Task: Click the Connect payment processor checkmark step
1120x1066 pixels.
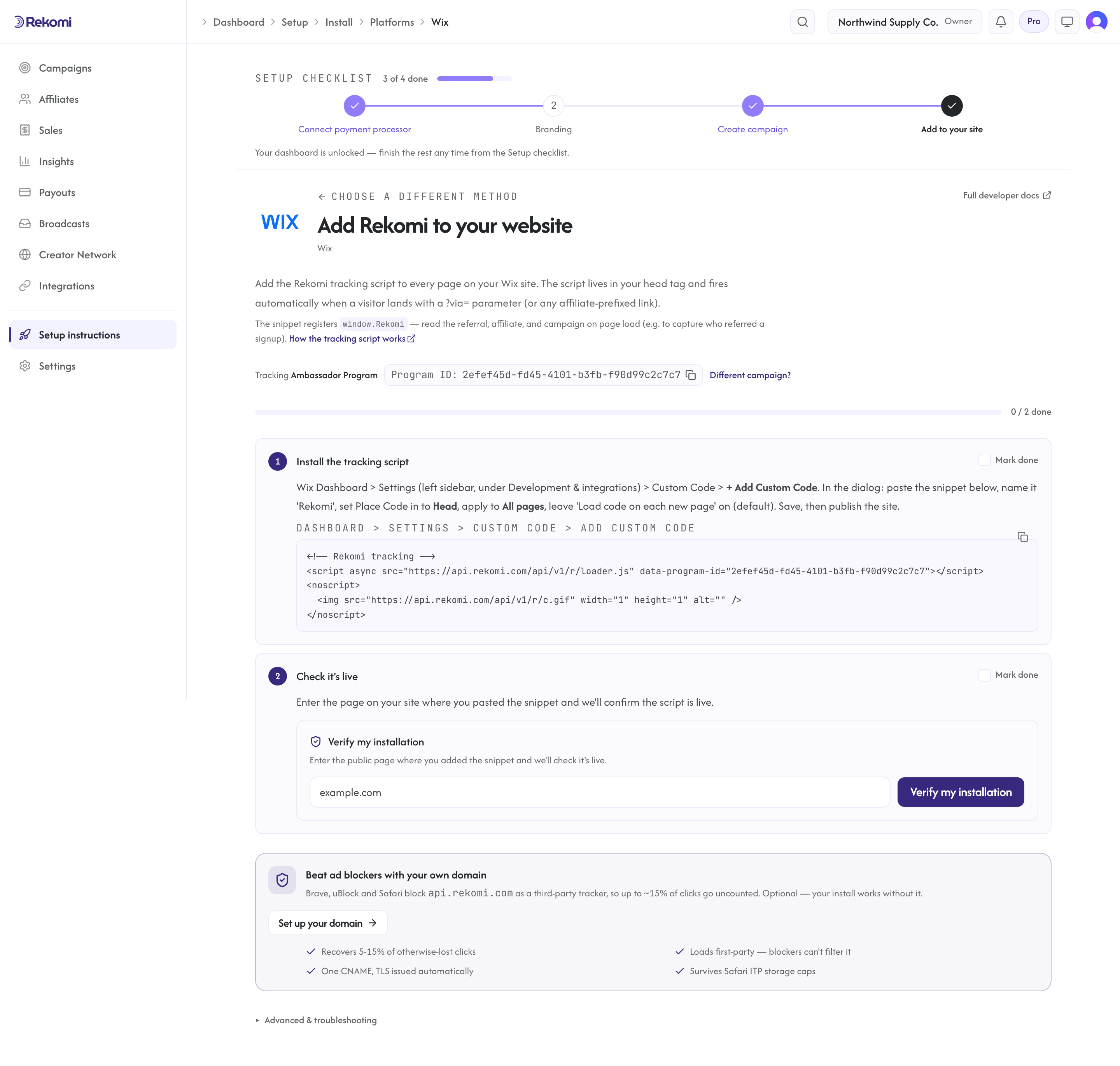Action: point(354,106)
